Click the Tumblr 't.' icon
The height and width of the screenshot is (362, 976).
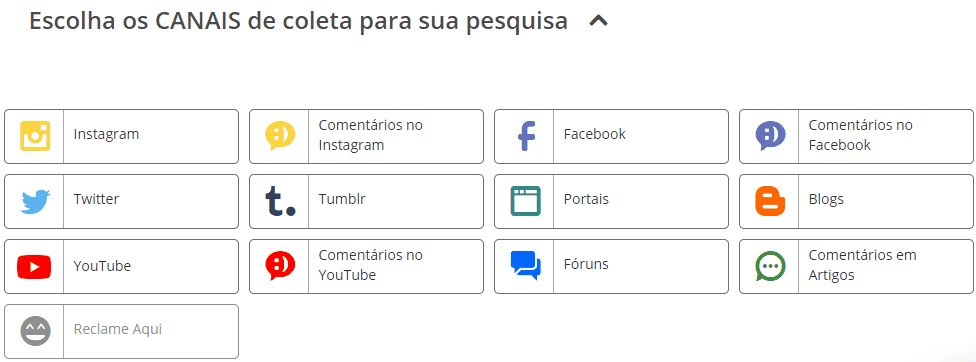280,202
